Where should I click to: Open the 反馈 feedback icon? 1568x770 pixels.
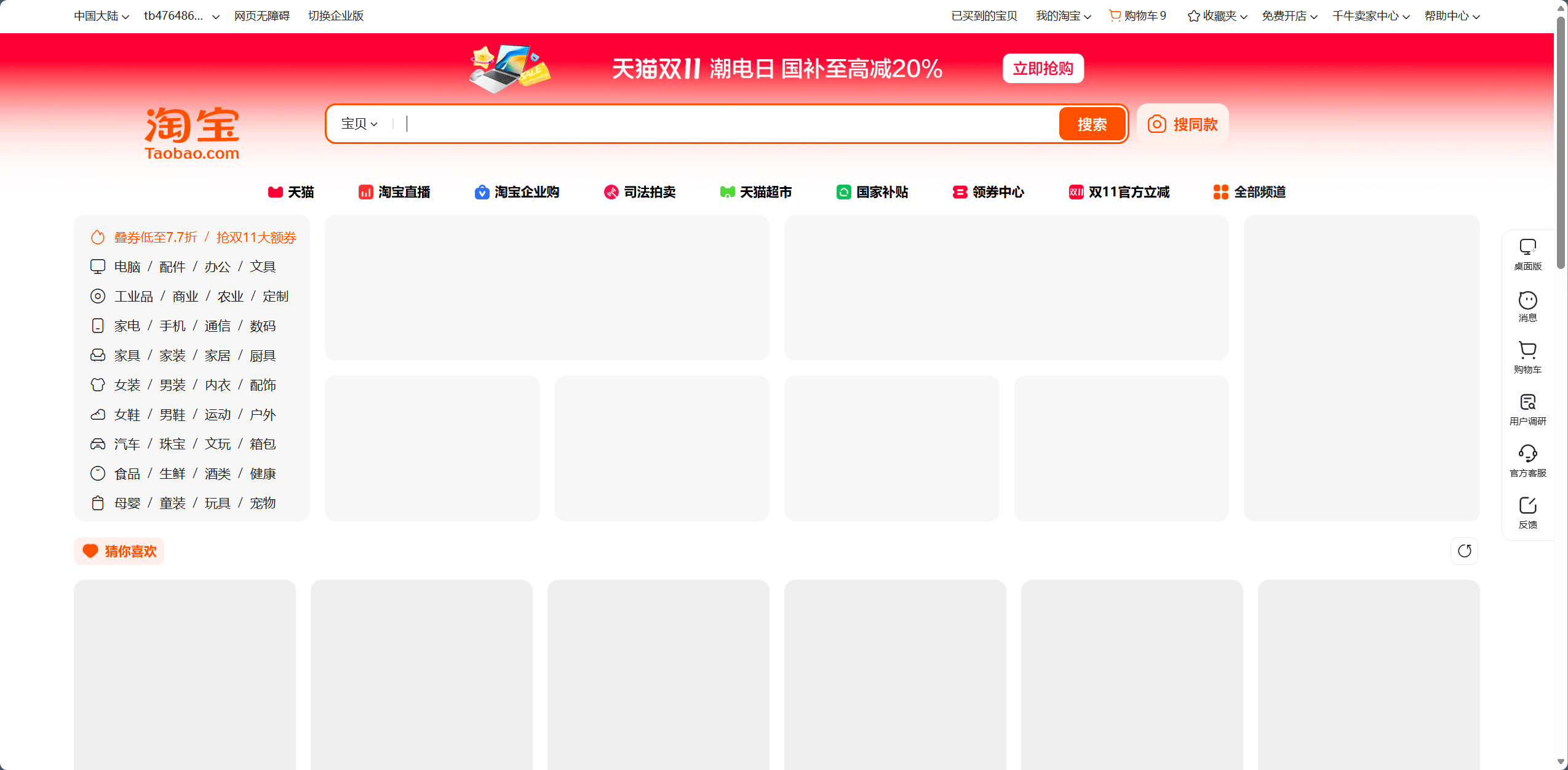click(1527, 513)
